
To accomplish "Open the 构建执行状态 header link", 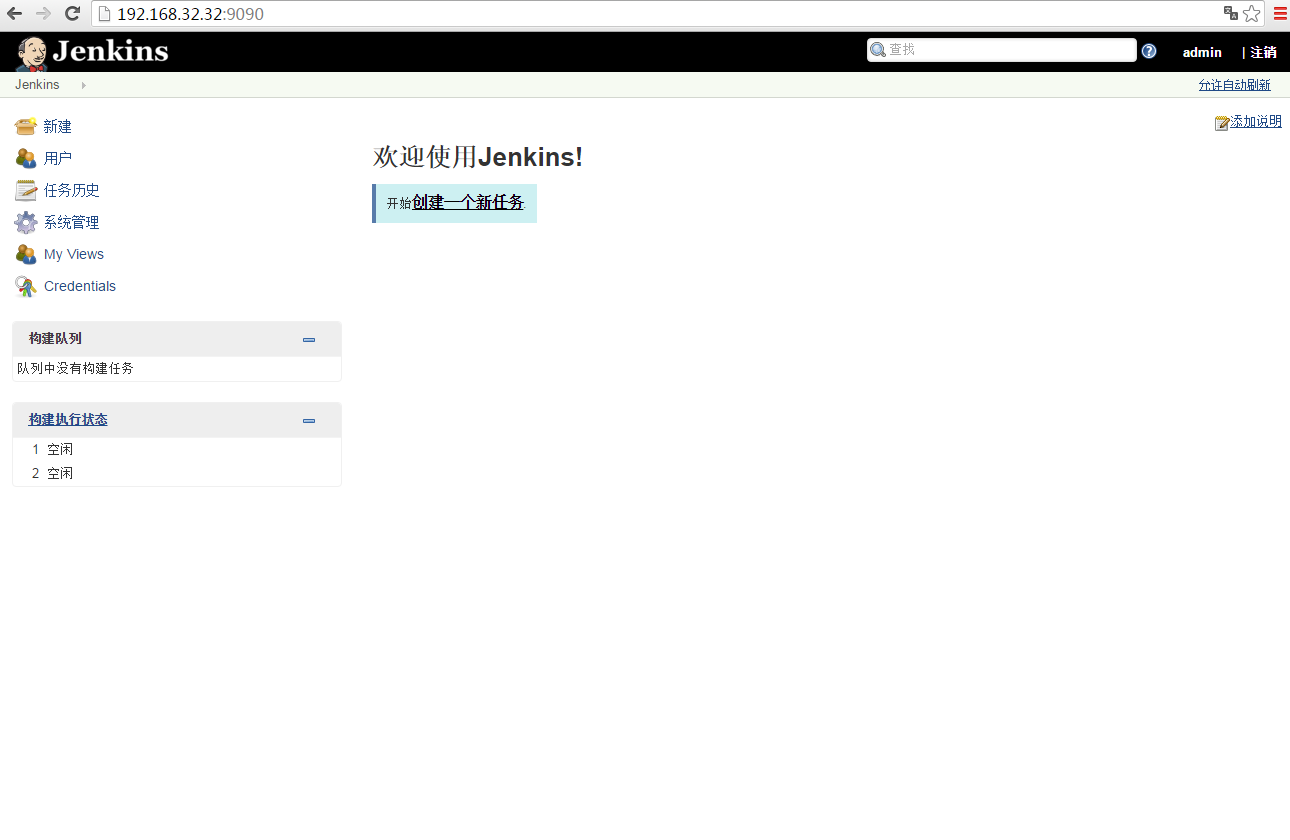I will [x=68, y=420].
